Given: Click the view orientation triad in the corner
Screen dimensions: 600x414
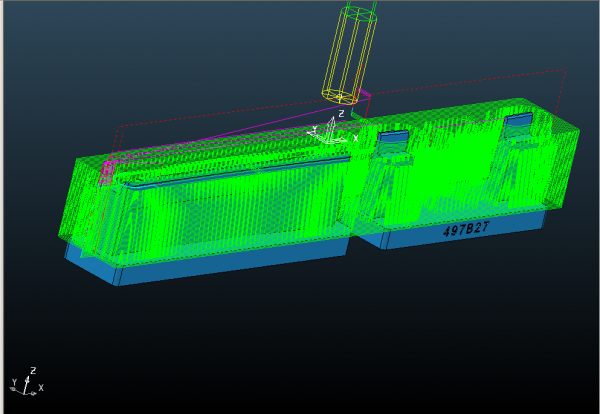Looking at the screenshot, I should [x=27, y=382].
